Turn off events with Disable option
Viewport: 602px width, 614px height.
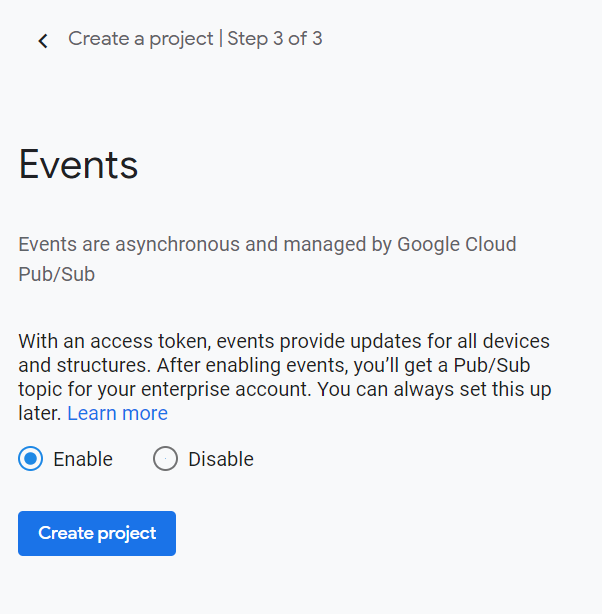pos(165,459)
